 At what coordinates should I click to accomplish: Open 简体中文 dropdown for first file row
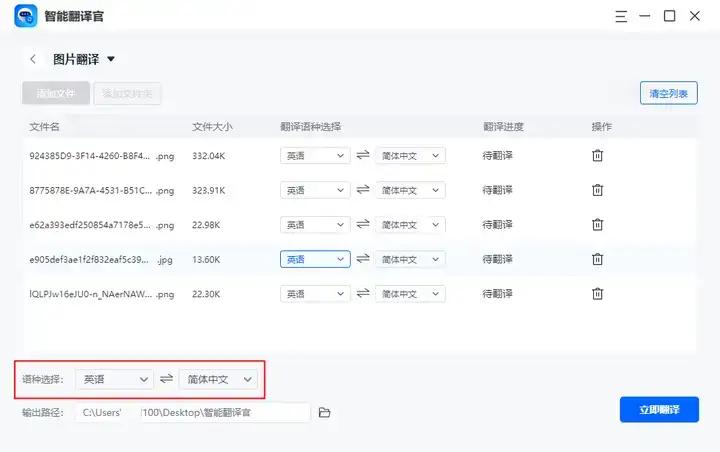coord(409,156)
